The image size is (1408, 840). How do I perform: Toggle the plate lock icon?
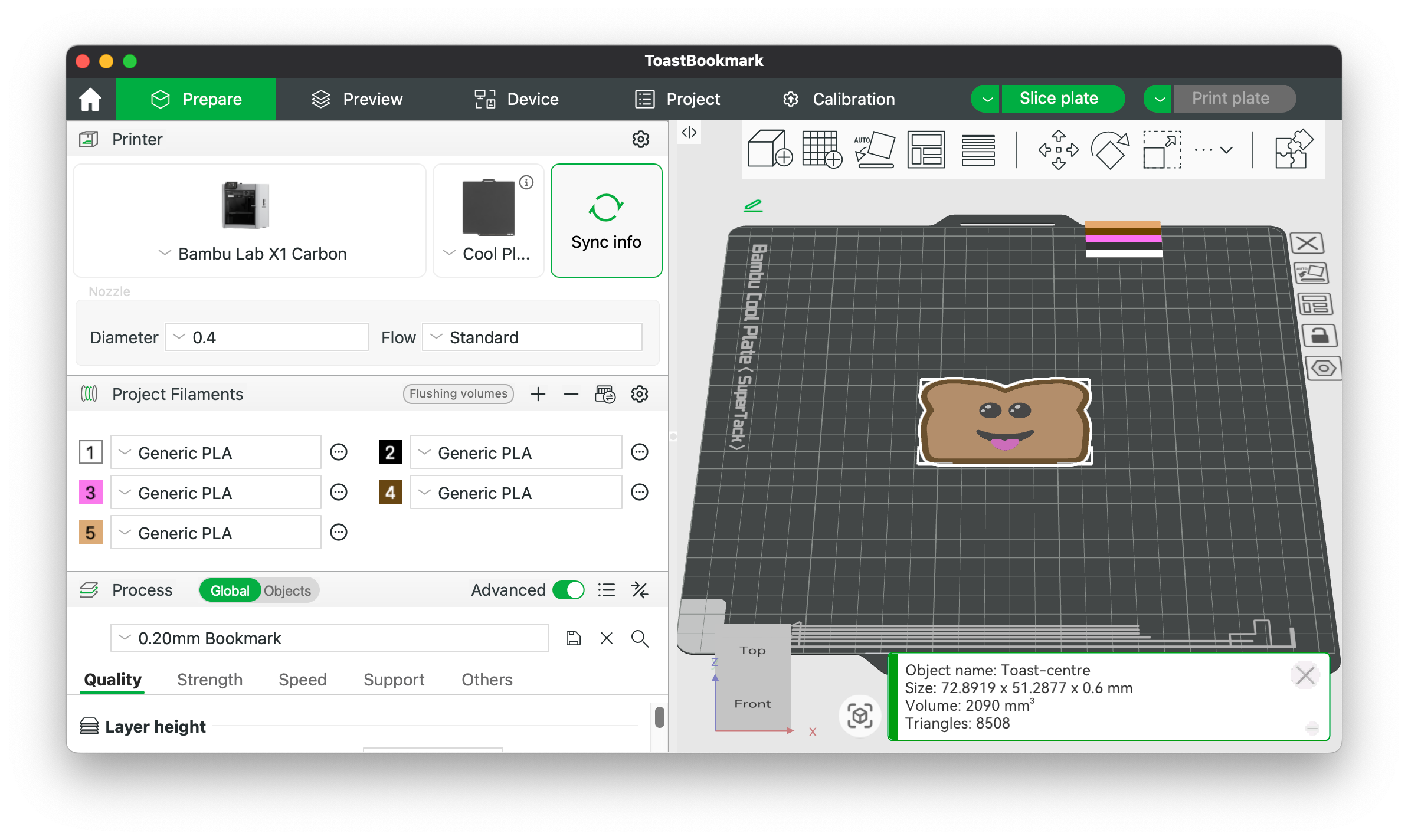1319,336
